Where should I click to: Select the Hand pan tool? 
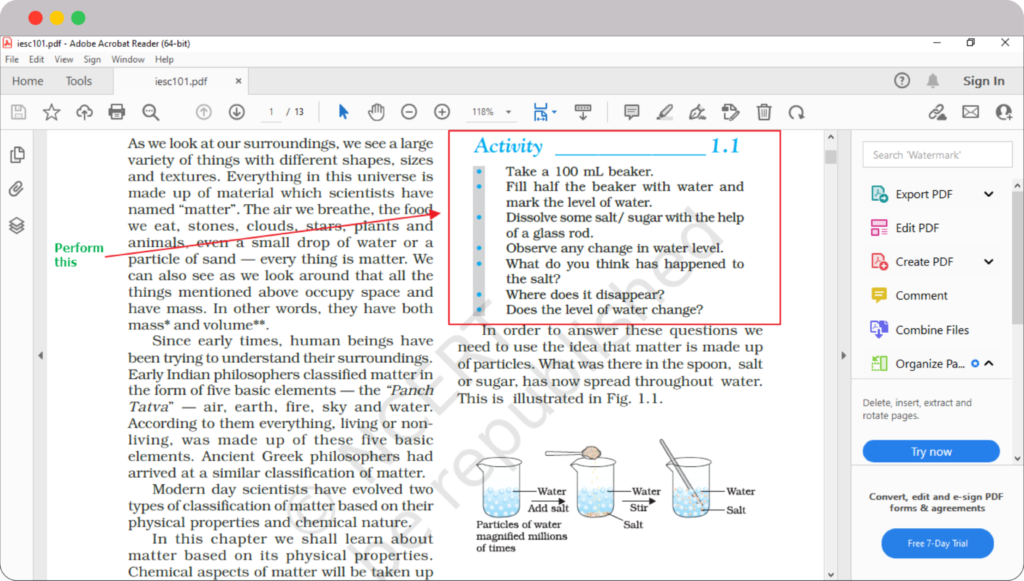376,112
